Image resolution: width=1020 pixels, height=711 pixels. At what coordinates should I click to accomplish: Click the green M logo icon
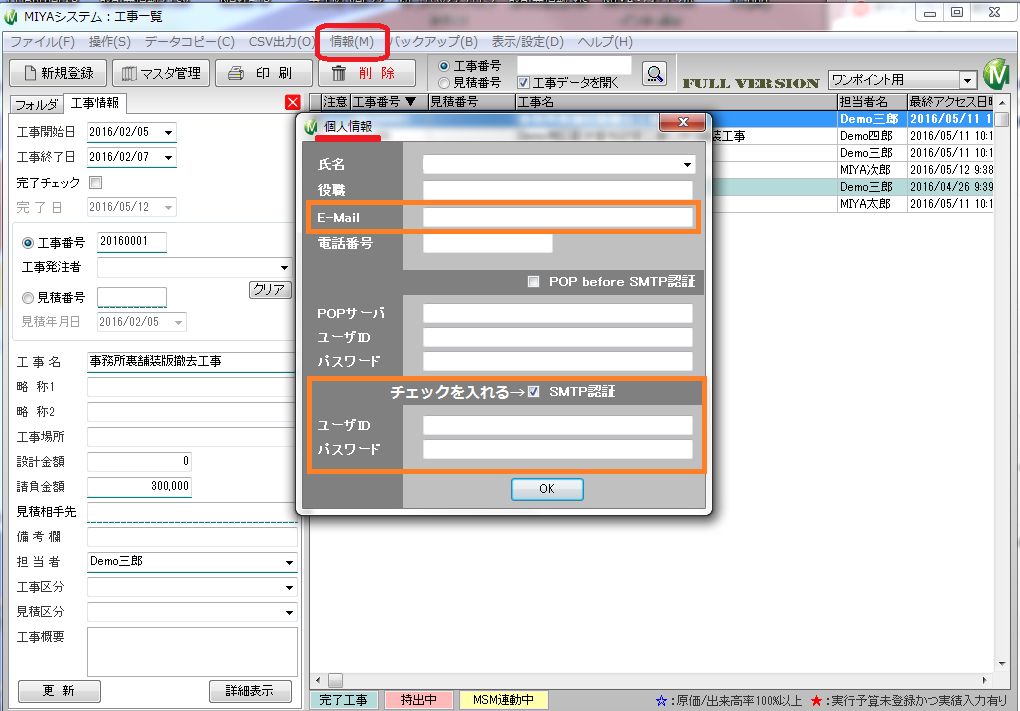pyautogui.click(x=996, y=74)
